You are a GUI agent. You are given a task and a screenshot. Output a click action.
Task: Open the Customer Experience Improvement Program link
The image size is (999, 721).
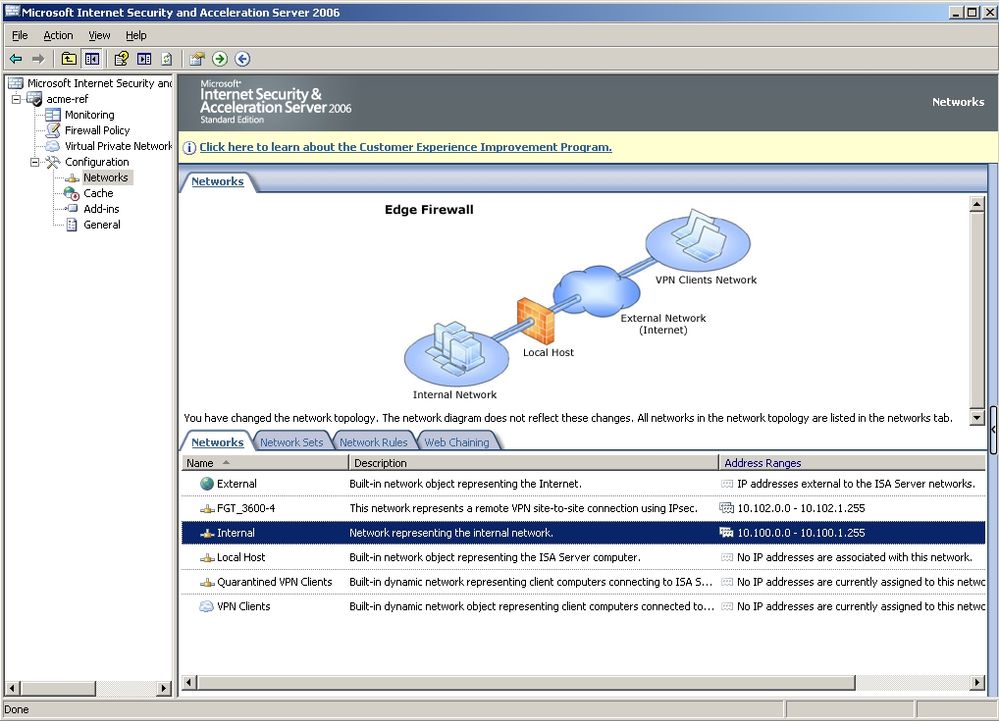(x=406, y=147)
